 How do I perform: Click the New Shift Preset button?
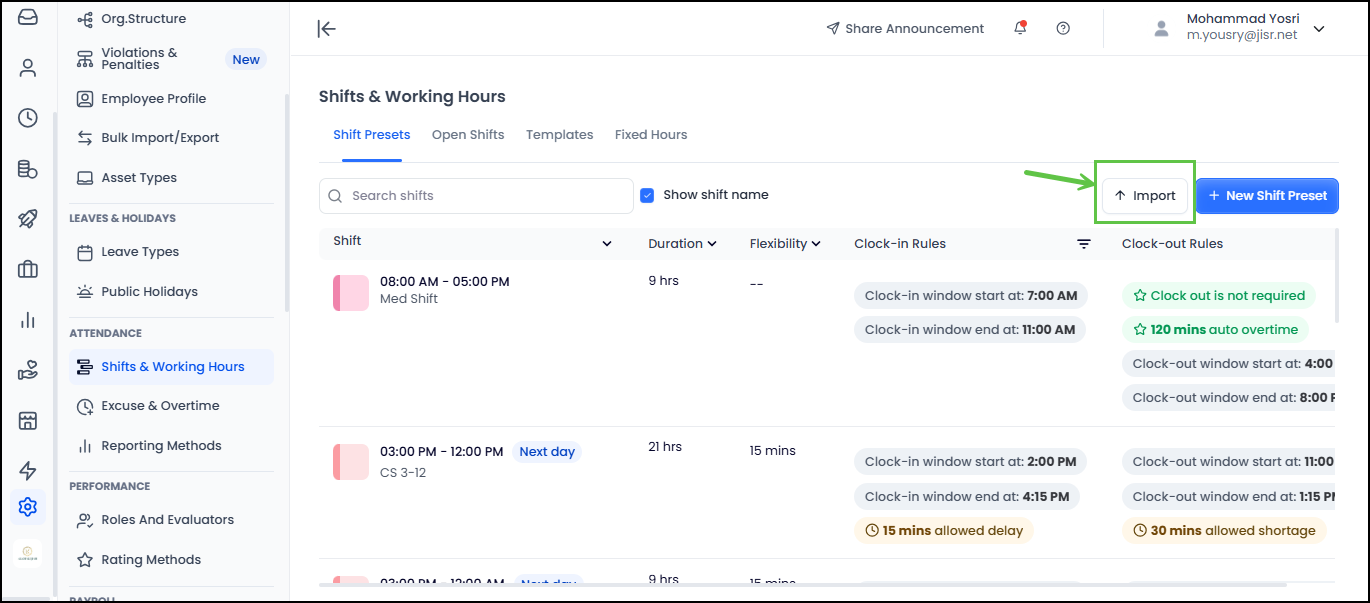point(1267,196)
